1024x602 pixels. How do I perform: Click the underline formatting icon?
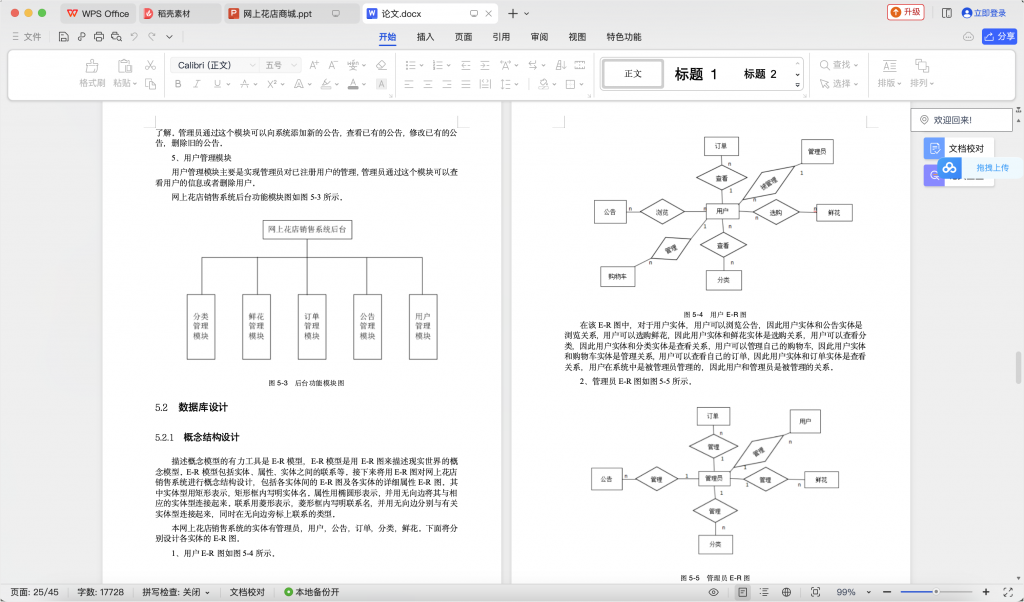tap(218, 84)
